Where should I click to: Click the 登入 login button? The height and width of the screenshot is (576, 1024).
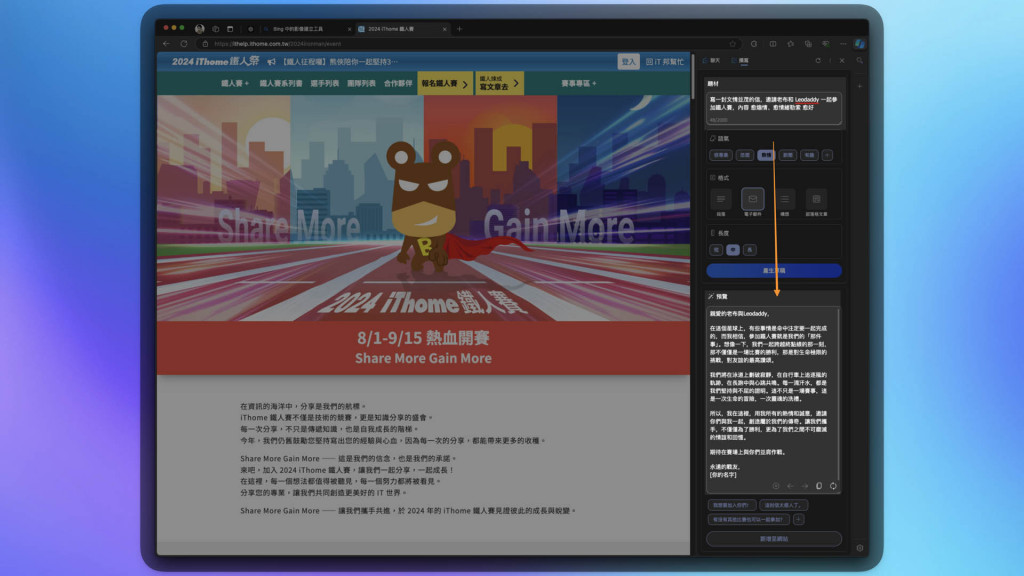pyautogui.click(x=628, y=62)
